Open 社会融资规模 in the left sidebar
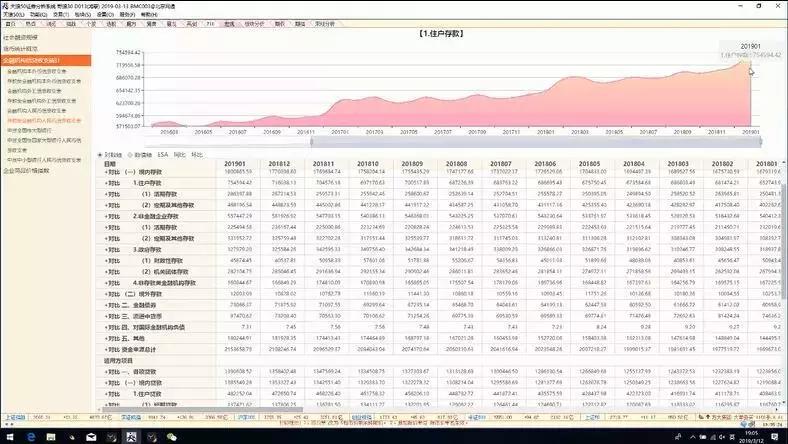Image resolution: width=788 pixels, height=444 pixels. click(x=20, y=37)
